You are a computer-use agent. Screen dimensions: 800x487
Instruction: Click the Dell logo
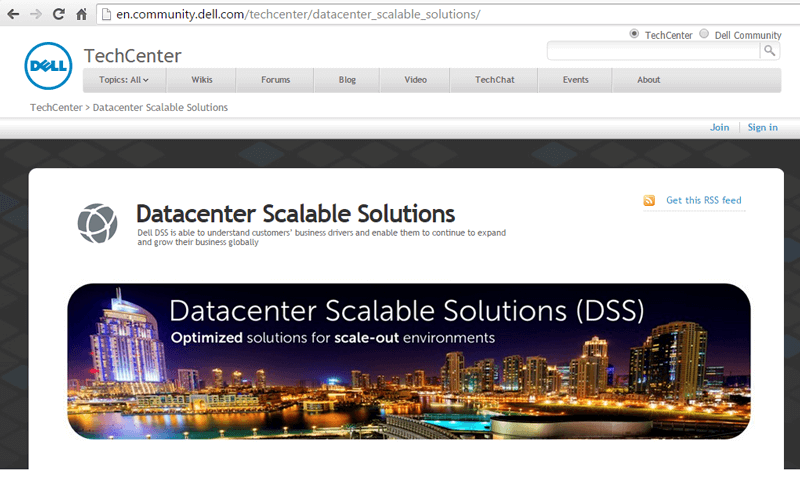click(48, 66)
